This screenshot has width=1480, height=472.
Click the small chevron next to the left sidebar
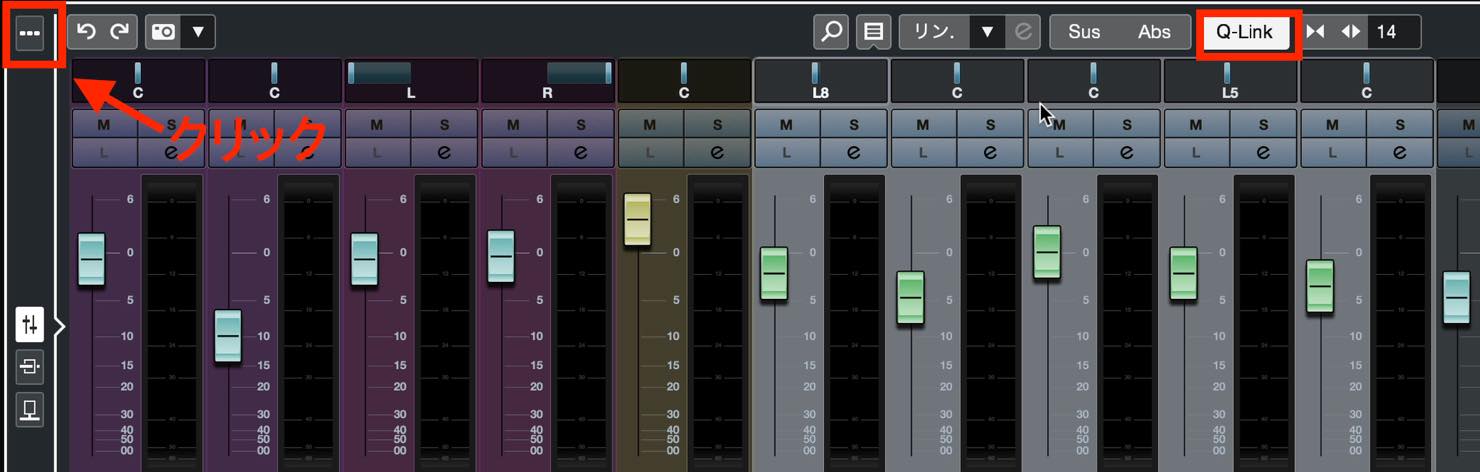coord(59,325)
